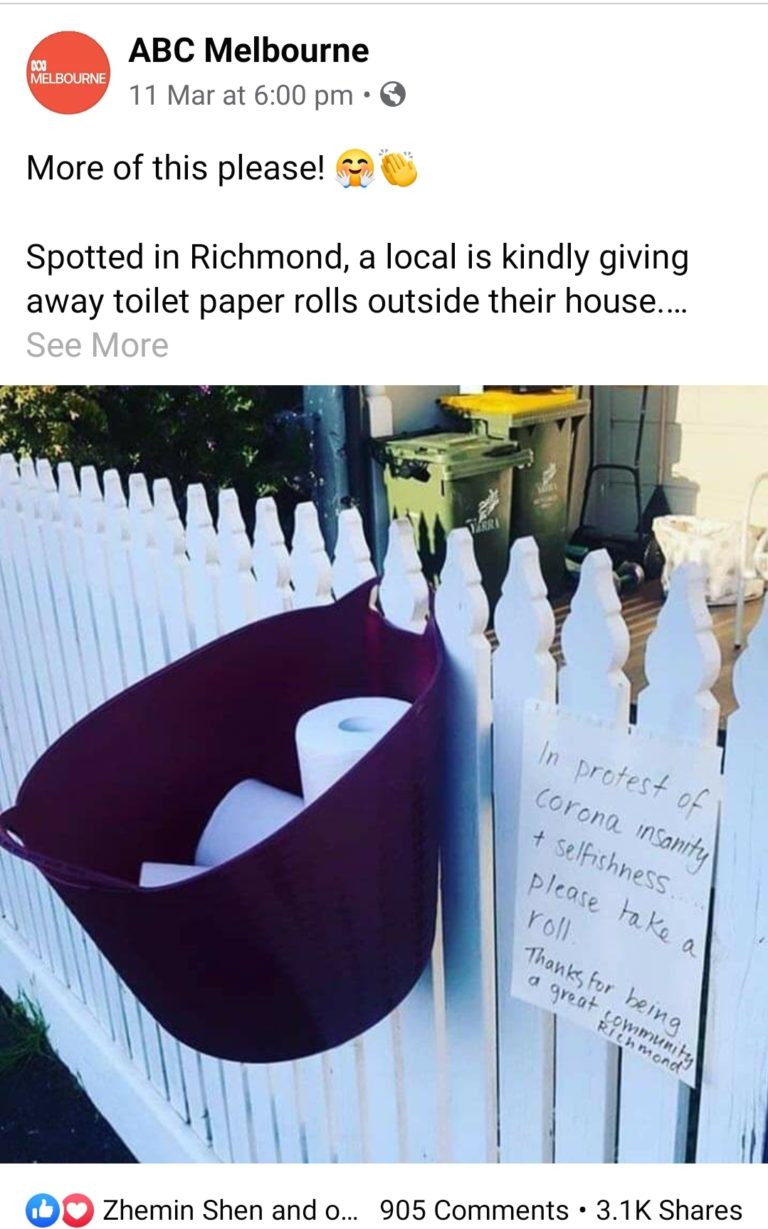View who reacted: Zhemin Shen and others
This screenshot has height=1229, width=768.
pos(231,1210)
